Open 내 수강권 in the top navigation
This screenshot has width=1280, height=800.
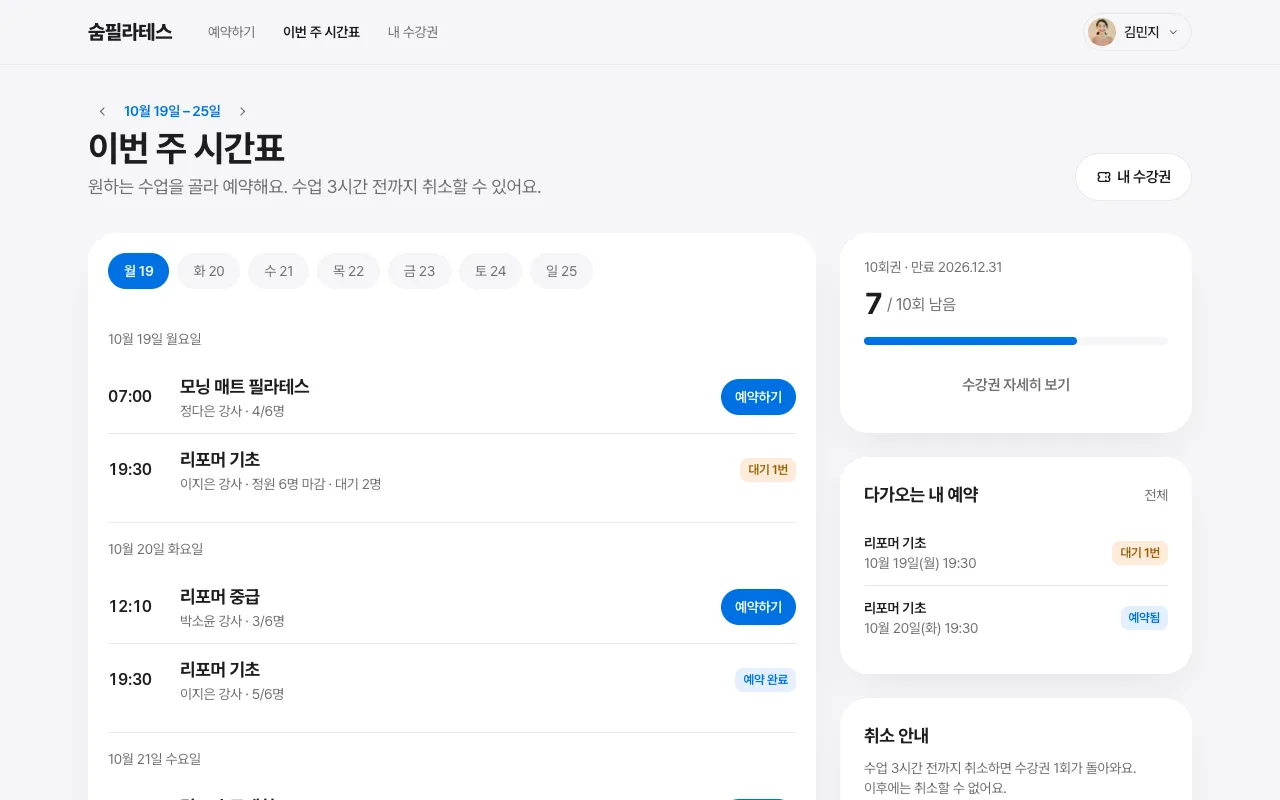(x=413, y=32)
